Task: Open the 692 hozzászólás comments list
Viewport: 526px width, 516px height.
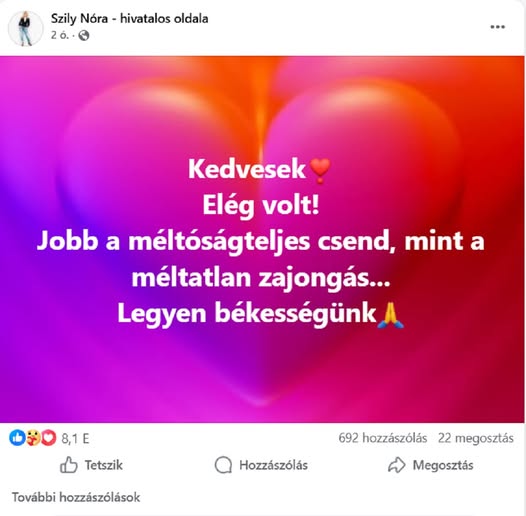Action: point(383,438)
